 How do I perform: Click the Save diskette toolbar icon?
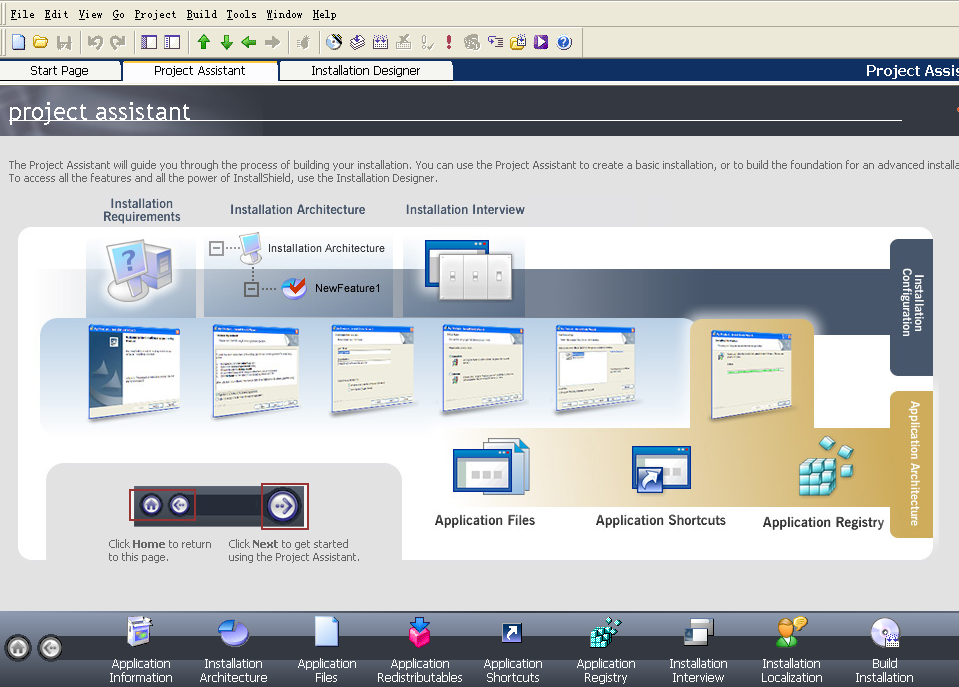click(x=64, y=42)
